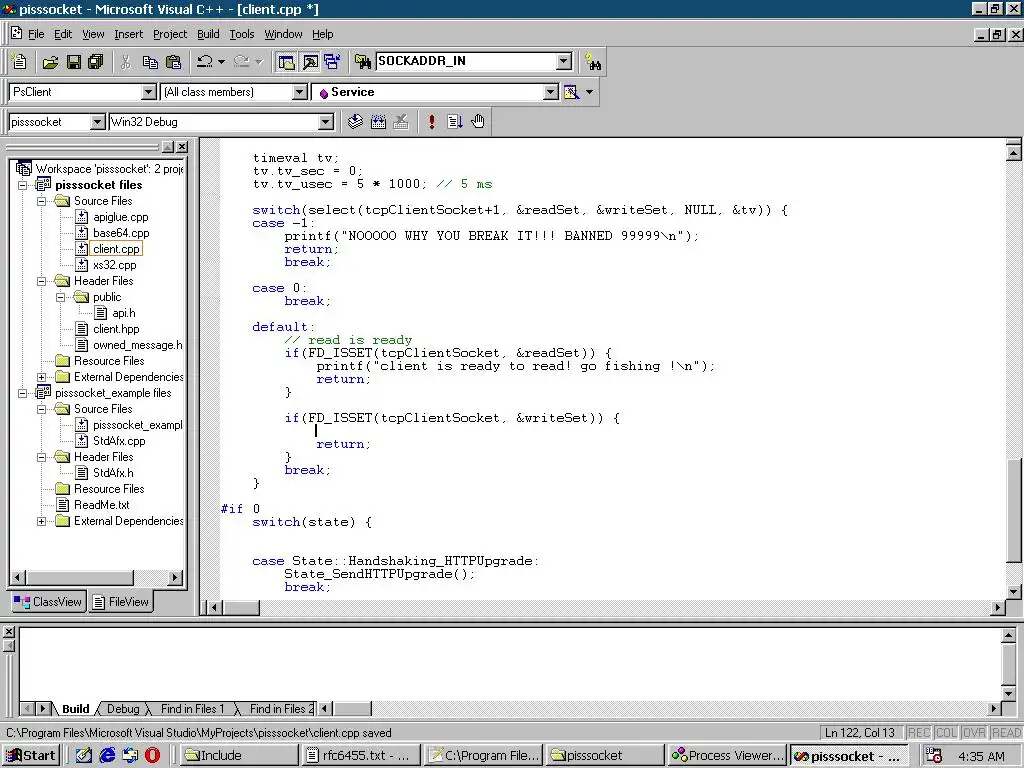Image resolution: width=1024 pixels, height=768 pixels.
Task: Save client.cpp with the single floppy icon
Action: (x=74, y=62)
